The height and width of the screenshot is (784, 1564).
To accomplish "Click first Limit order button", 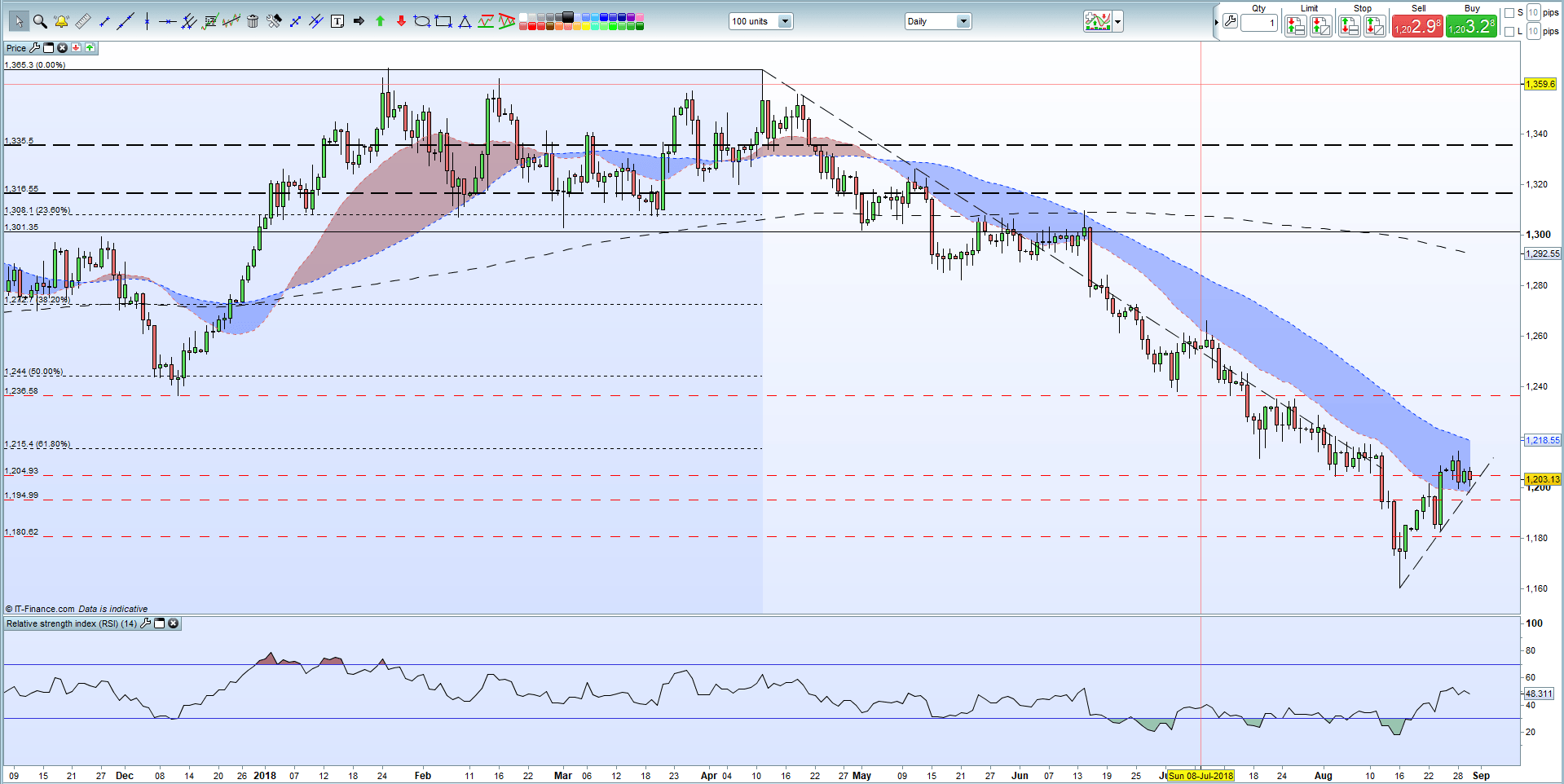I will (1296, 26).
